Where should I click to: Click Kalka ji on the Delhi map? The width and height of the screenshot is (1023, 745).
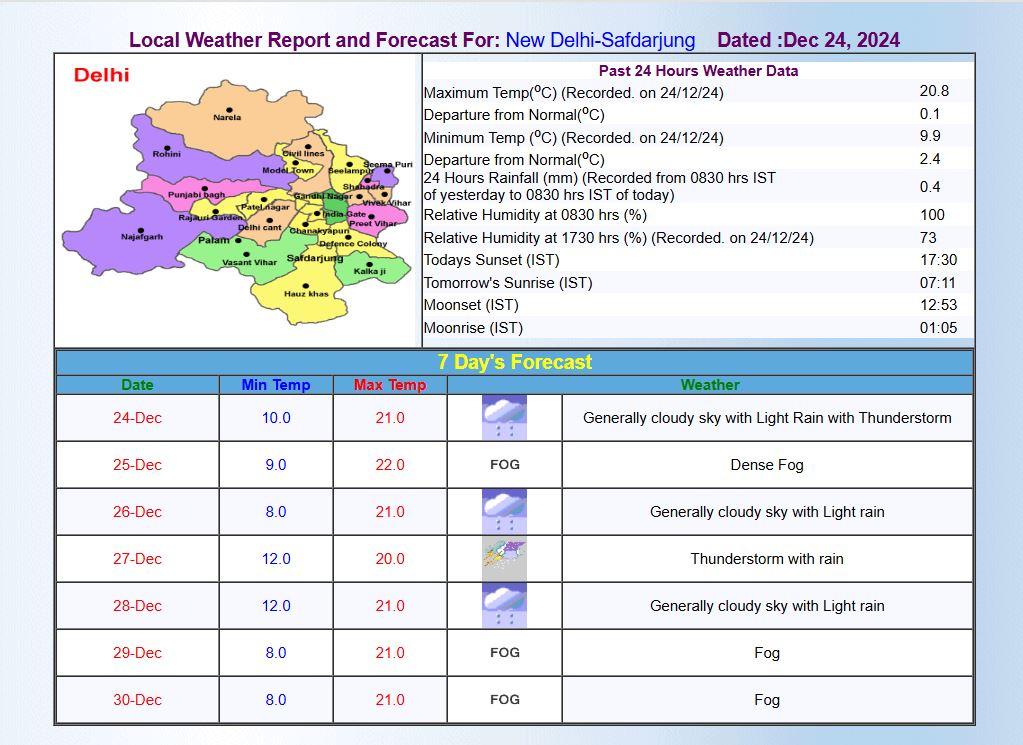[370, 271]
